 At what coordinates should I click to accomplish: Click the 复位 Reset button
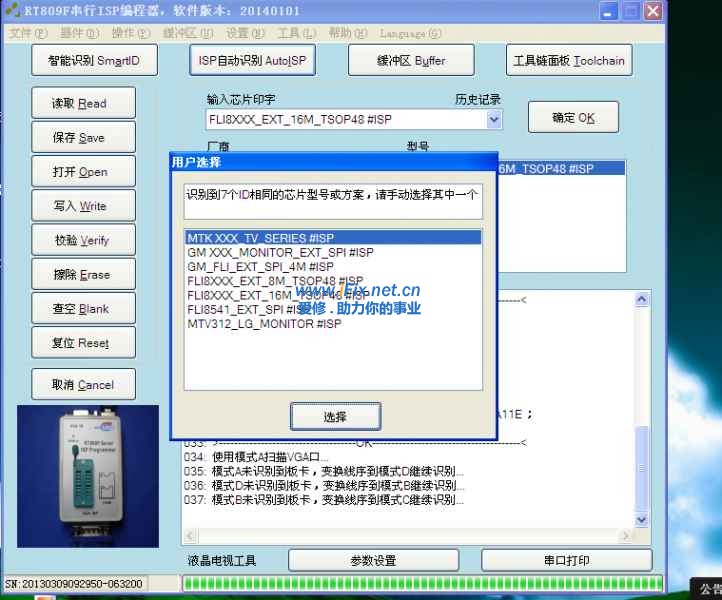[83, 343]
